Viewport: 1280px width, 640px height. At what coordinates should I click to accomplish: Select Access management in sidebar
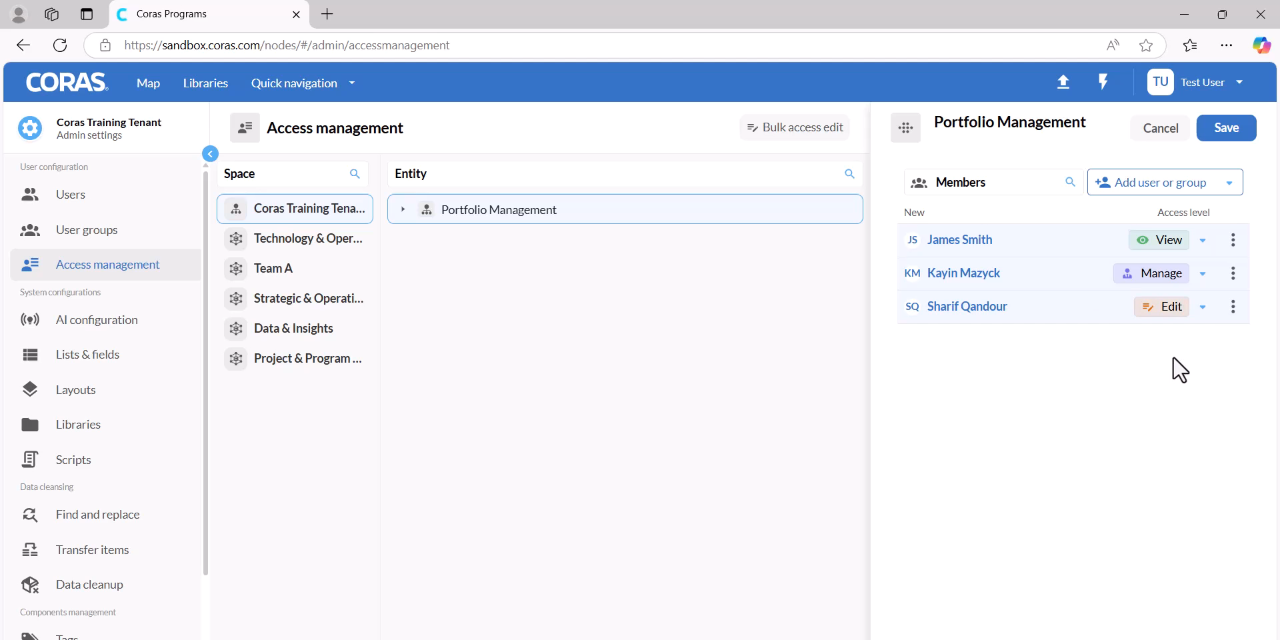click(106, 265)
